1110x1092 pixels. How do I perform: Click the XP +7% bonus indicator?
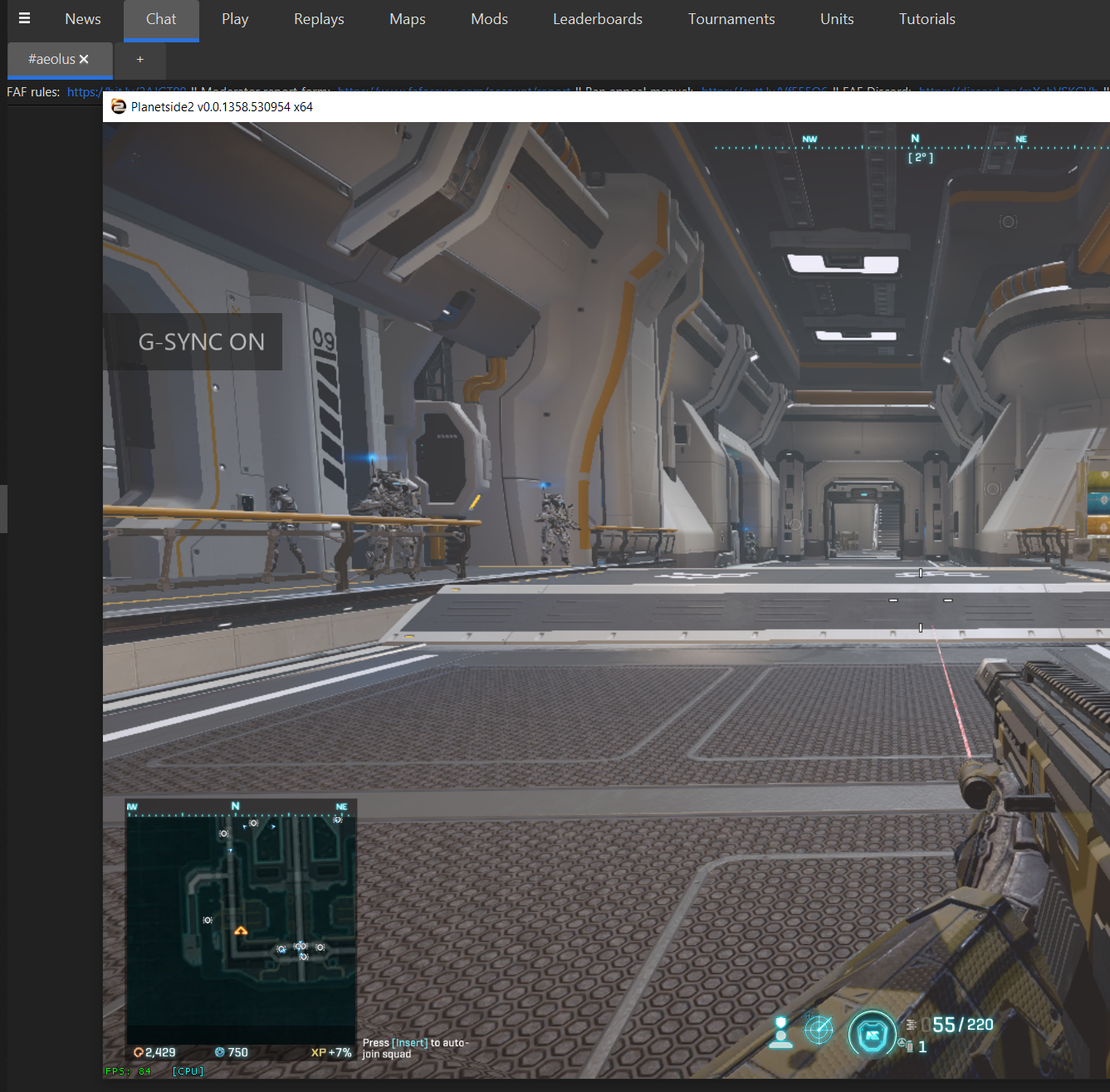[x=331, y=1052]
